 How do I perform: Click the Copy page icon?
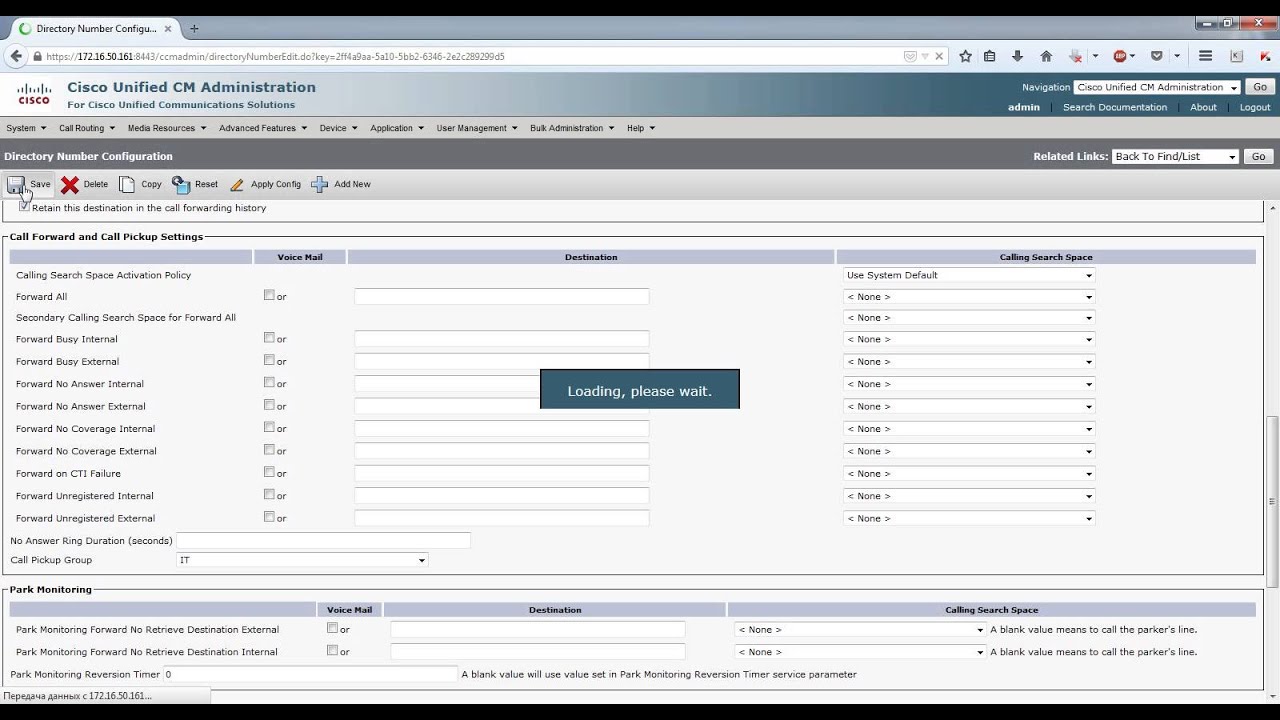pos(127,184)
